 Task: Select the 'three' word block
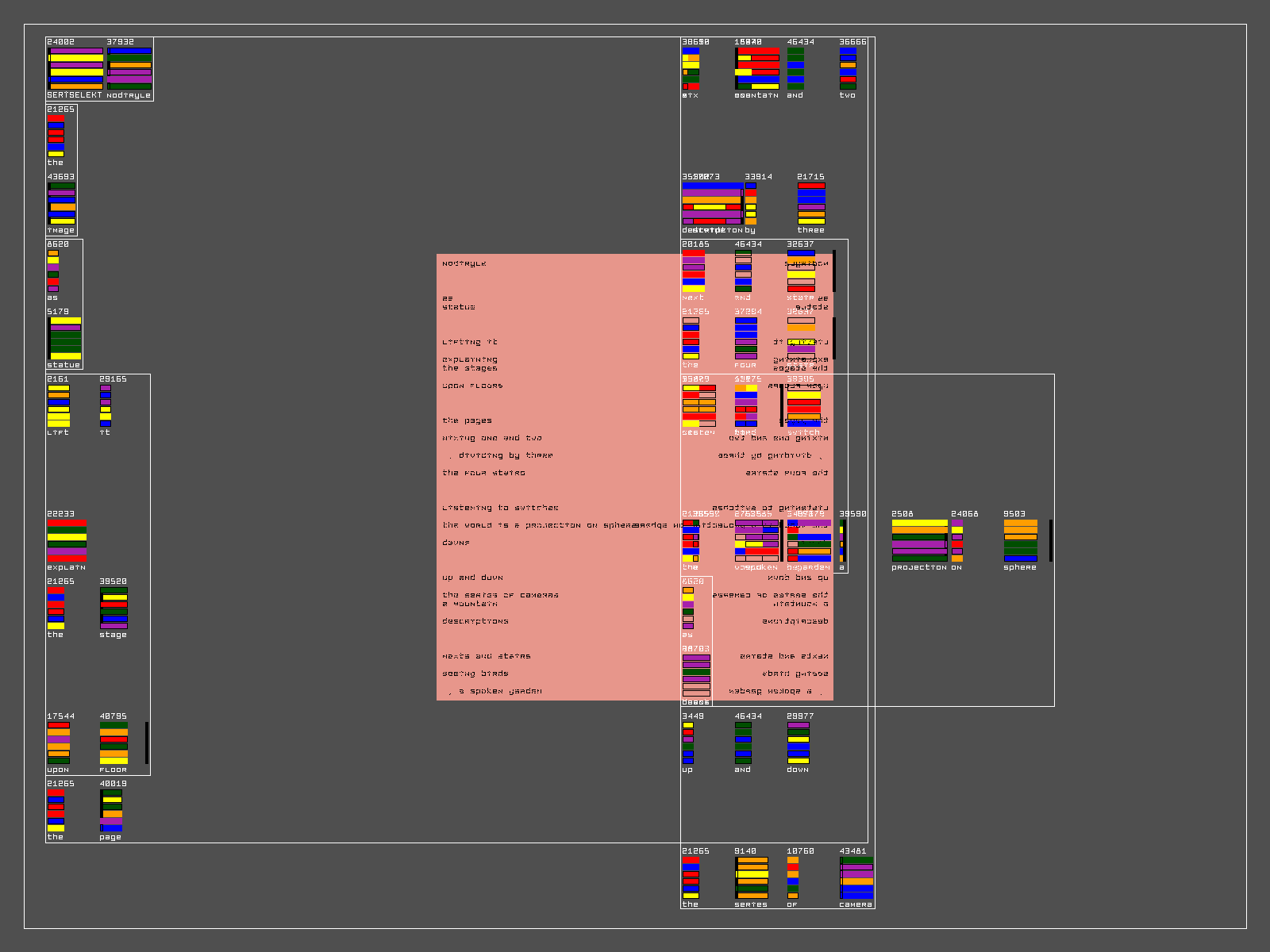pyautogui.click(x=811, y=204)
